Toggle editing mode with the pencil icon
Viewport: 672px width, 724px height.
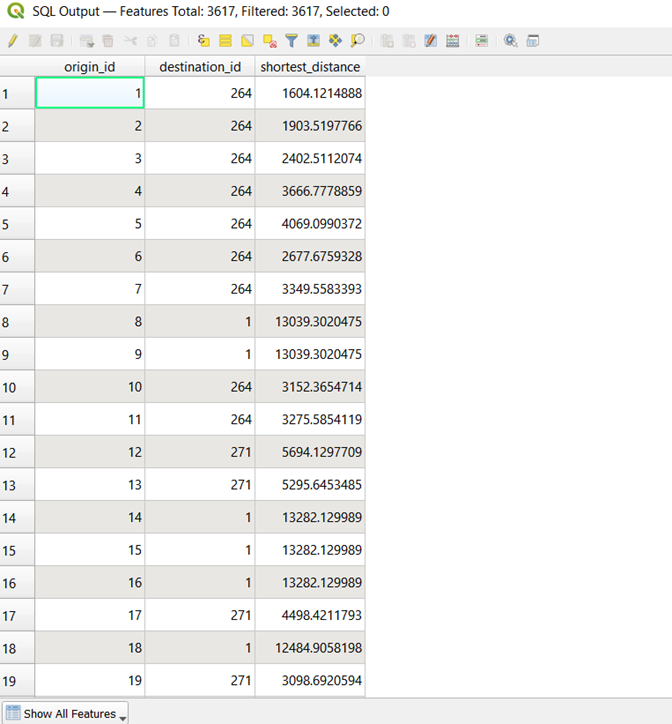pos(12,41)
